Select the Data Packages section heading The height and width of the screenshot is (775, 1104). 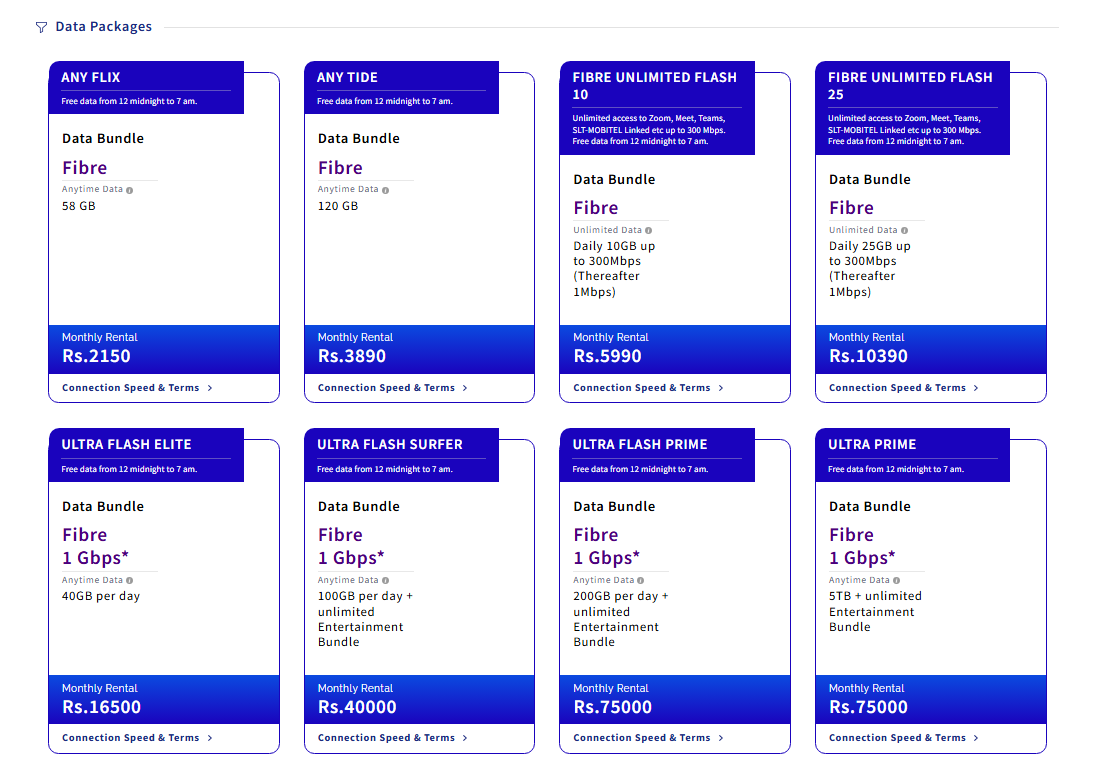(x=104, y=27)
